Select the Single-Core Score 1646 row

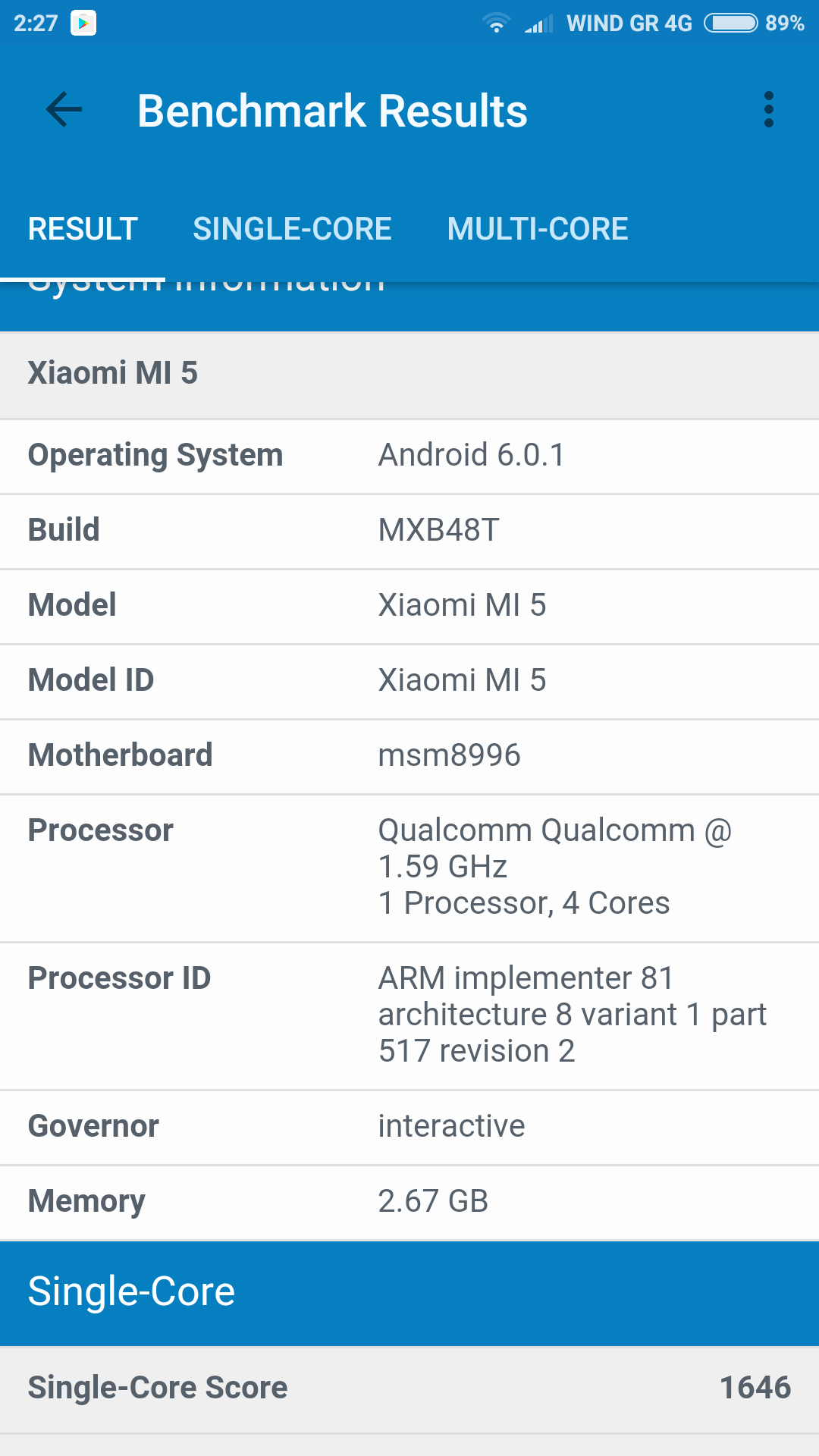click(409, 1389)
